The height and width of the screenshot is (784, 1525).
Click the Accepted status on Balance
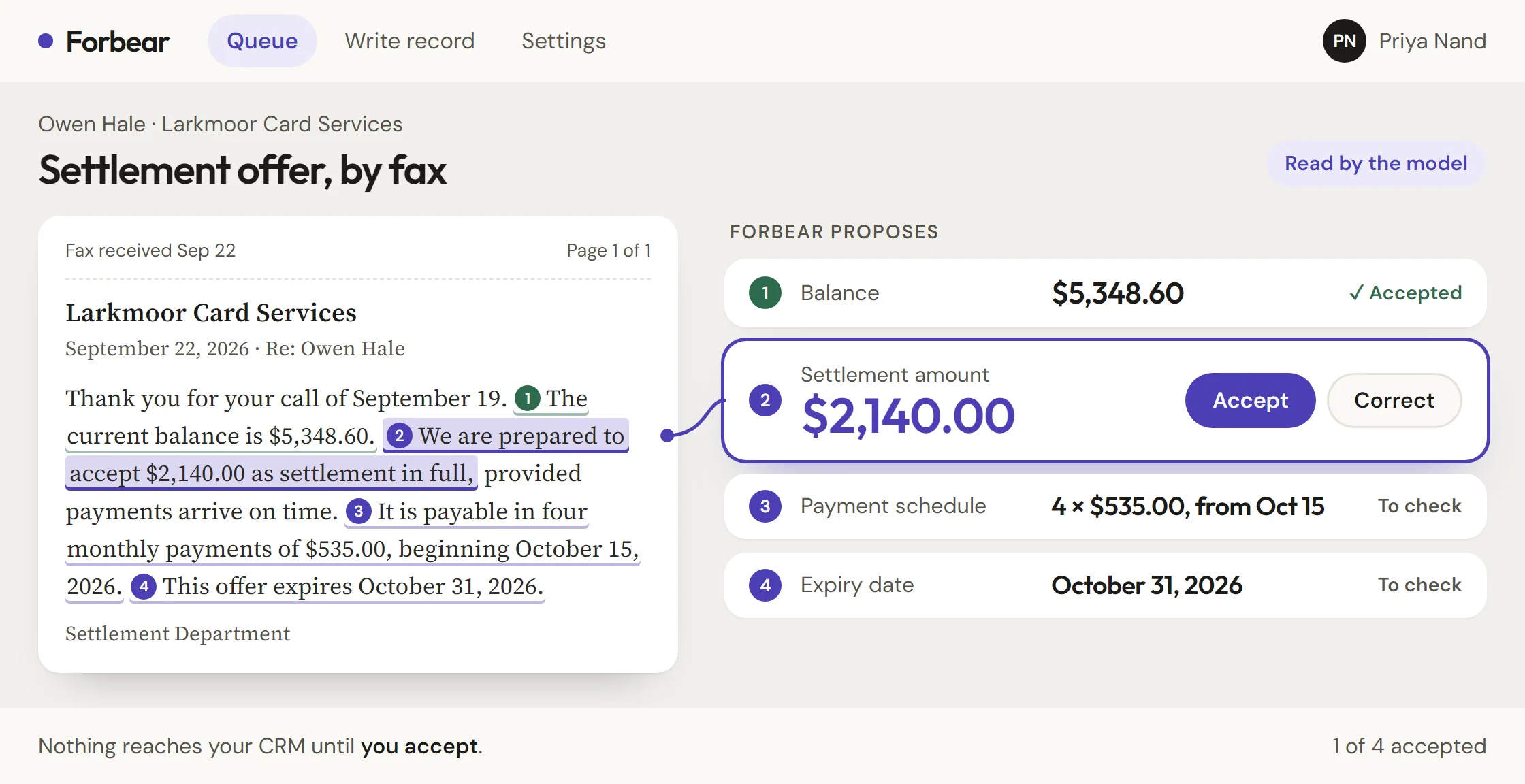pos(1405,293)
